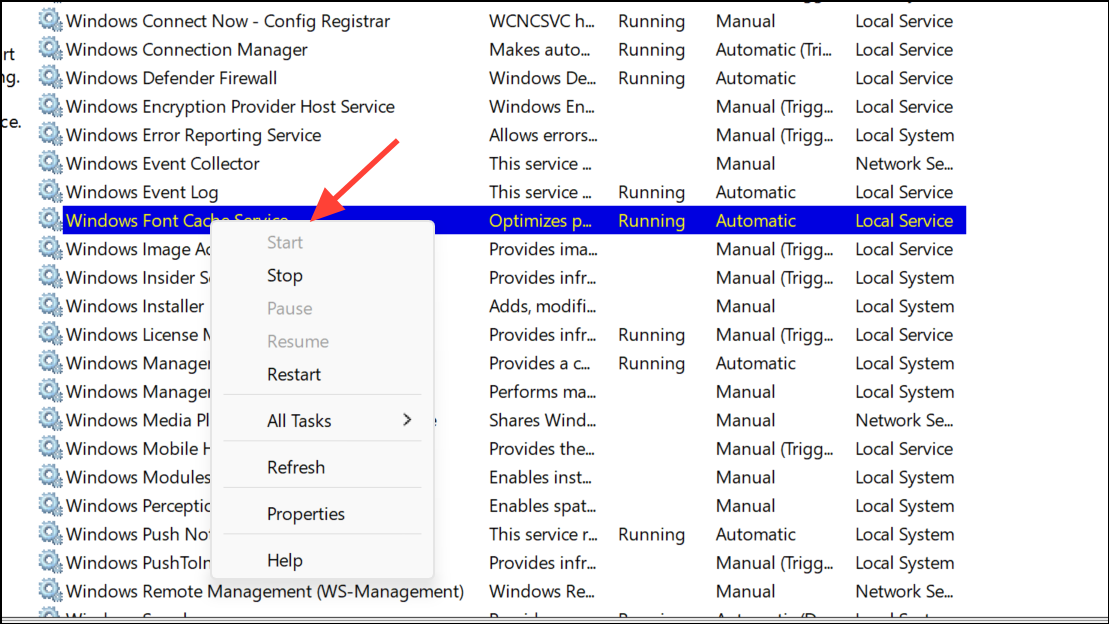This screenshot has width=1109, height=624.
Task: Expand the All Tasks submenu
Action: (x=323, y=420)
